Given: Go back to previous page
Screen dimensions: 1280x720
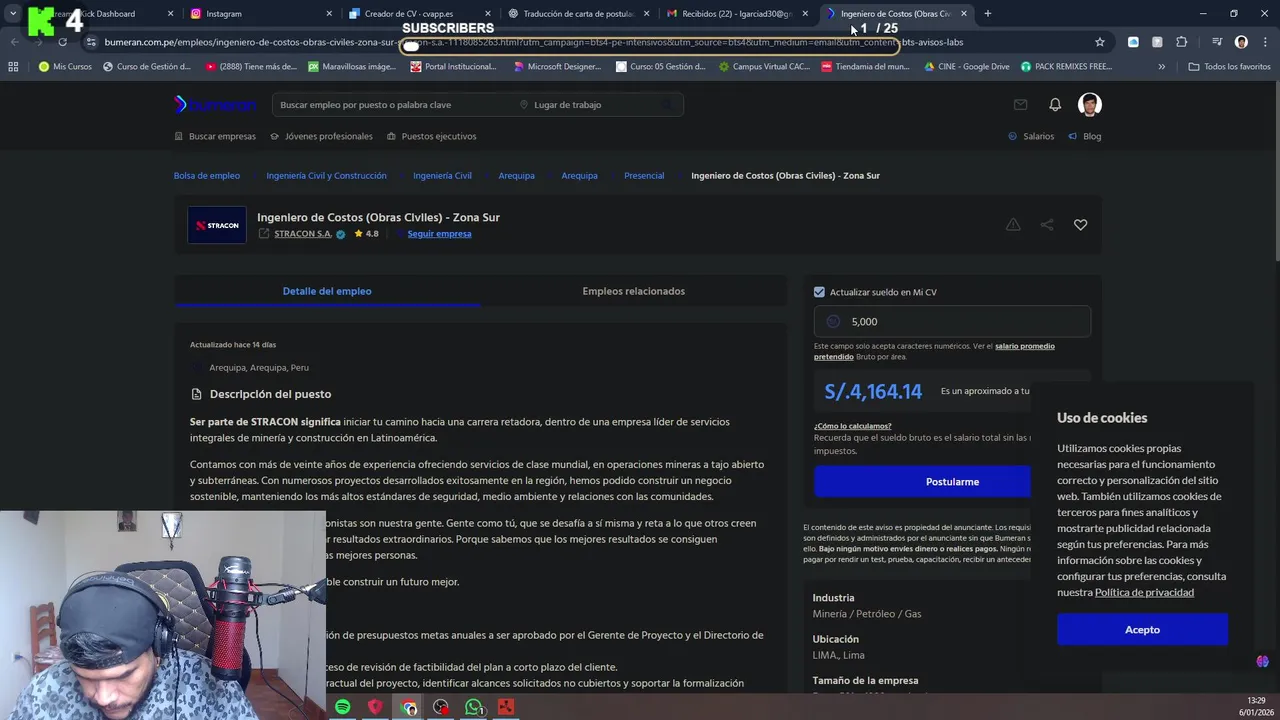Looking at the screenshot, I should click(x=14, y=42).
